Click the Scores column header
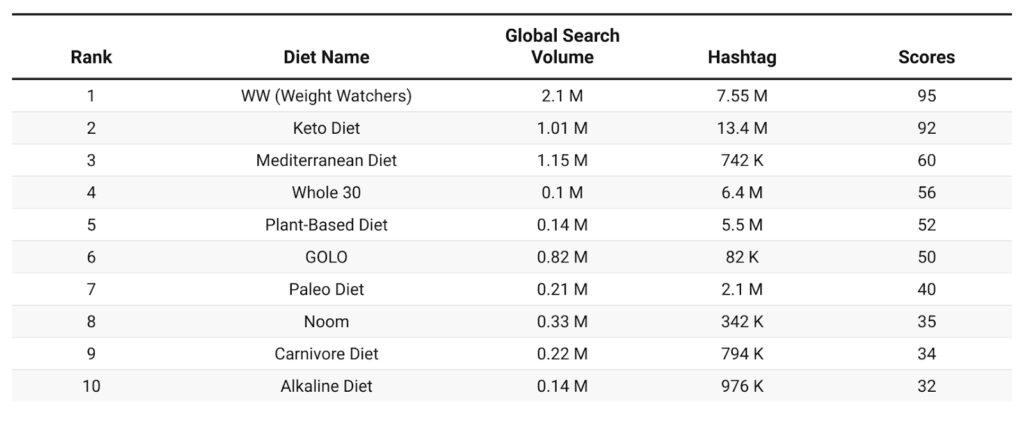1024x427 pixels. point(926,57)
